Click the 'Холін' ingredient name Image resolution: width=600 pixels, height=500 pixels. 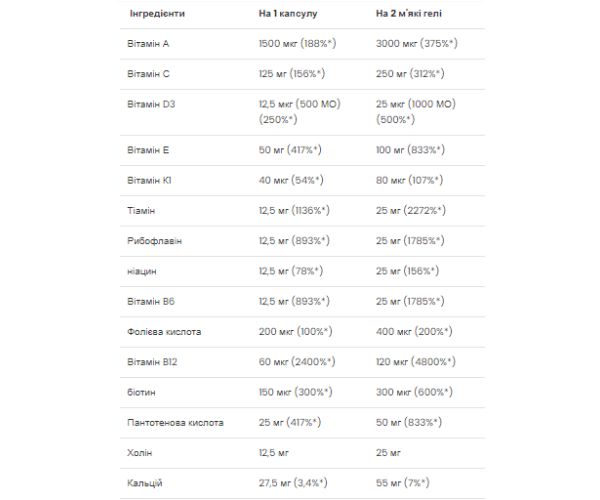coord(140,453)
